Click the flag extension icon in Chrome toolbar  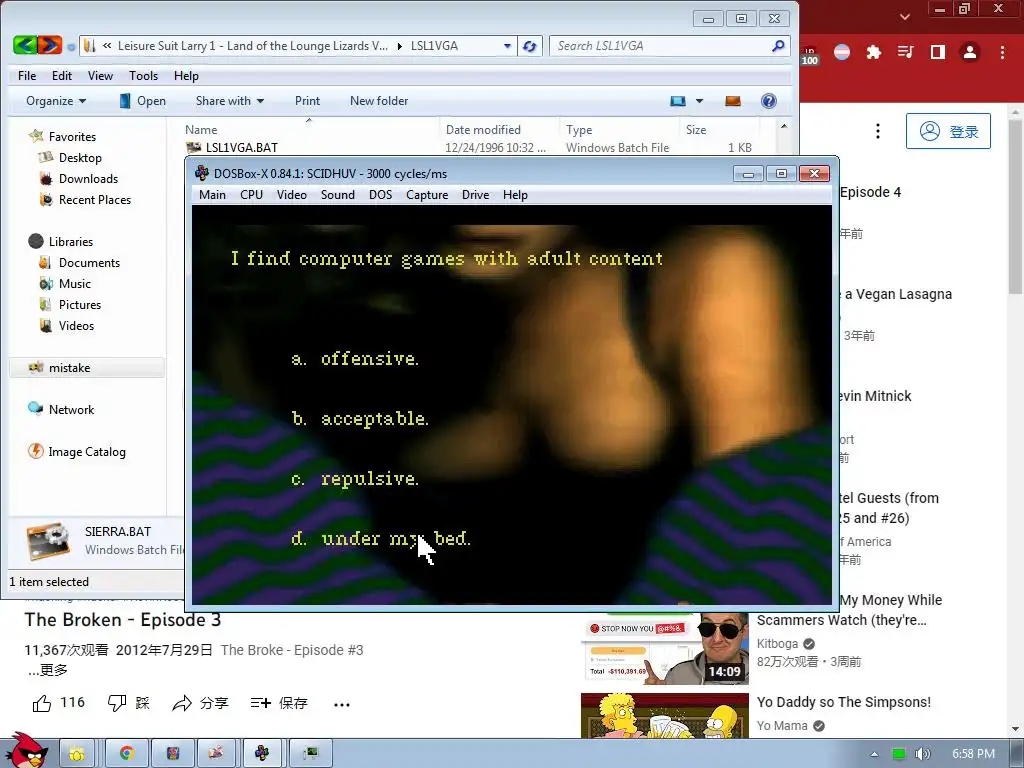[842, 52]
